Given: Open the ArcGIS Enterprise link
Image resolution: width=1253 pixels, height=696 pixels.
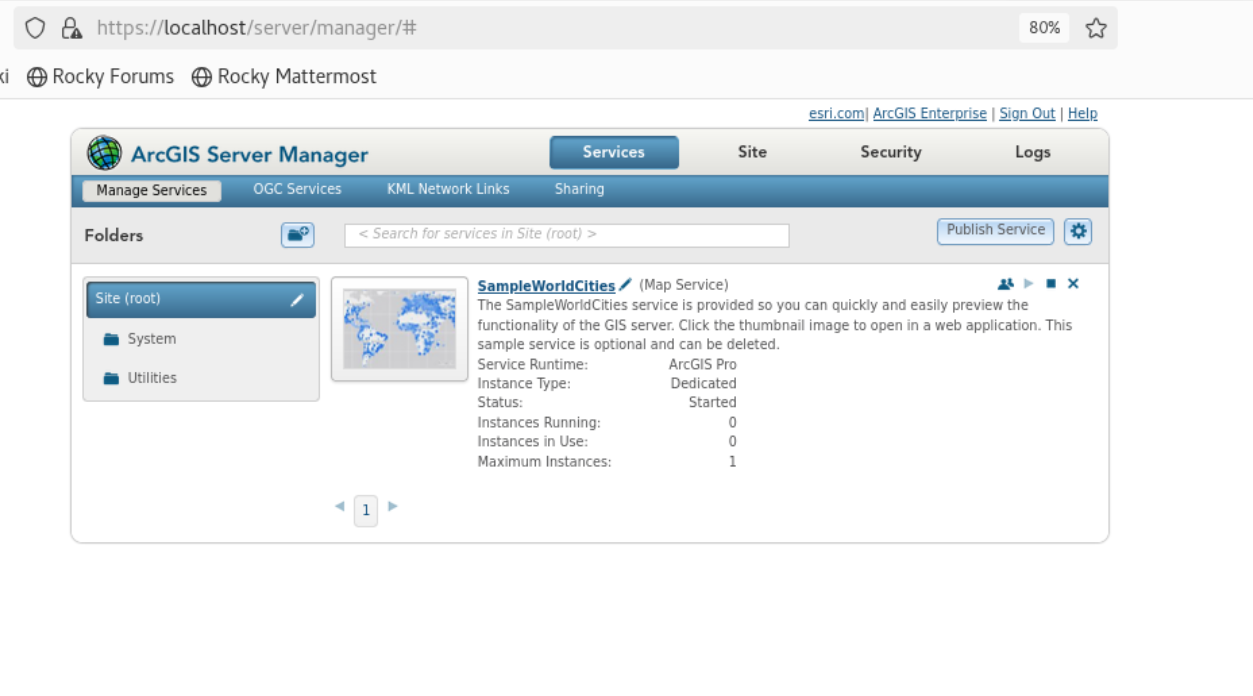Looking at the screenshot, I should coord(930,114).
